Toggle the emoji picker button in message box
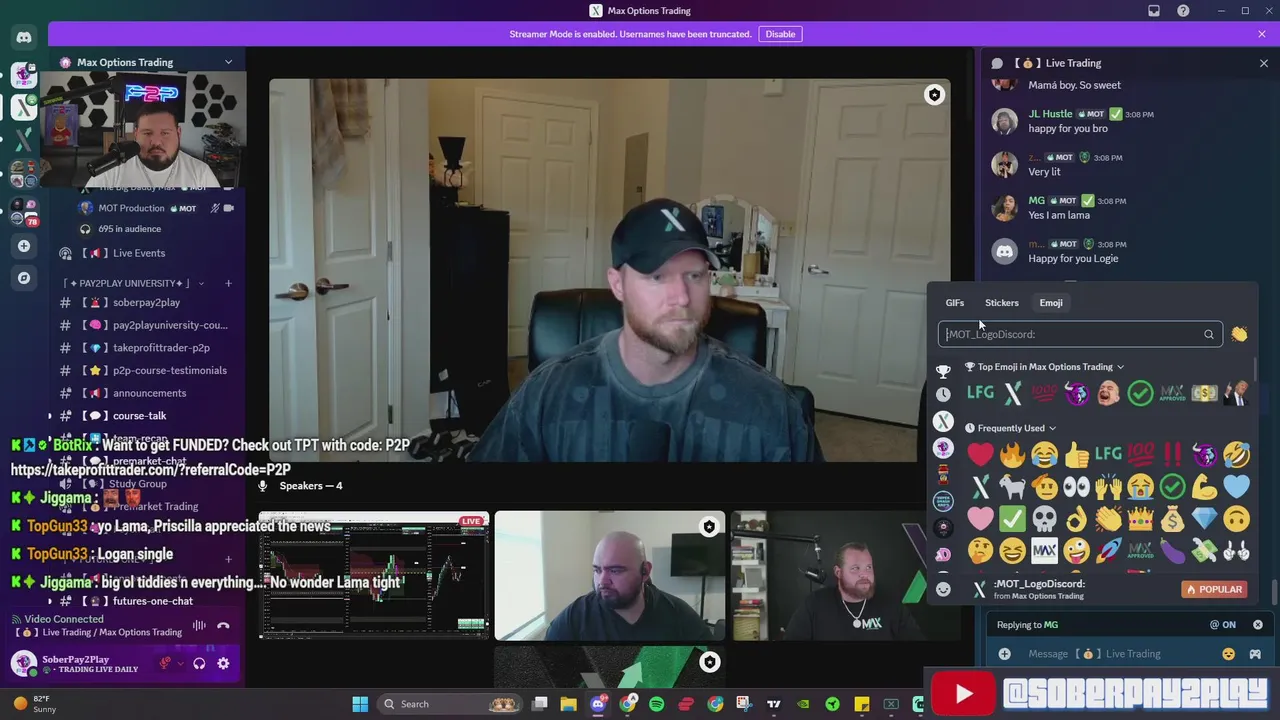Viewport: 1280px width, 720px height. point(1228,654)
